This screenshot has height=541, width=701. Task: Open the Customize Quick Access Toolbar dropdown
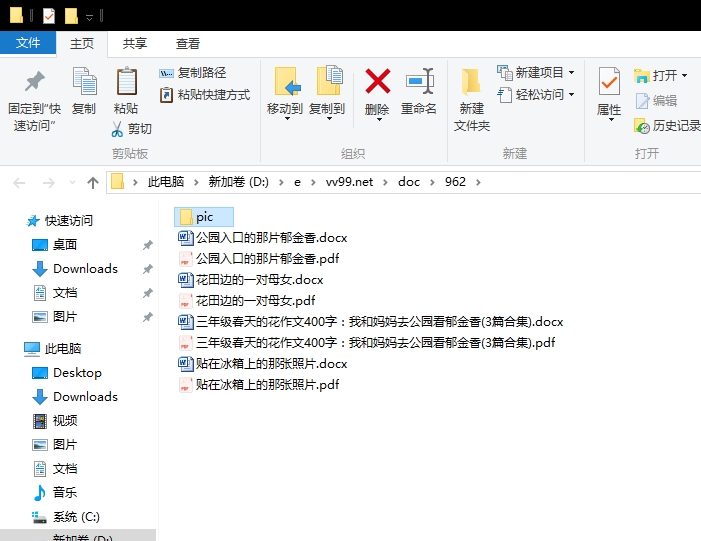tap(89, 17)
